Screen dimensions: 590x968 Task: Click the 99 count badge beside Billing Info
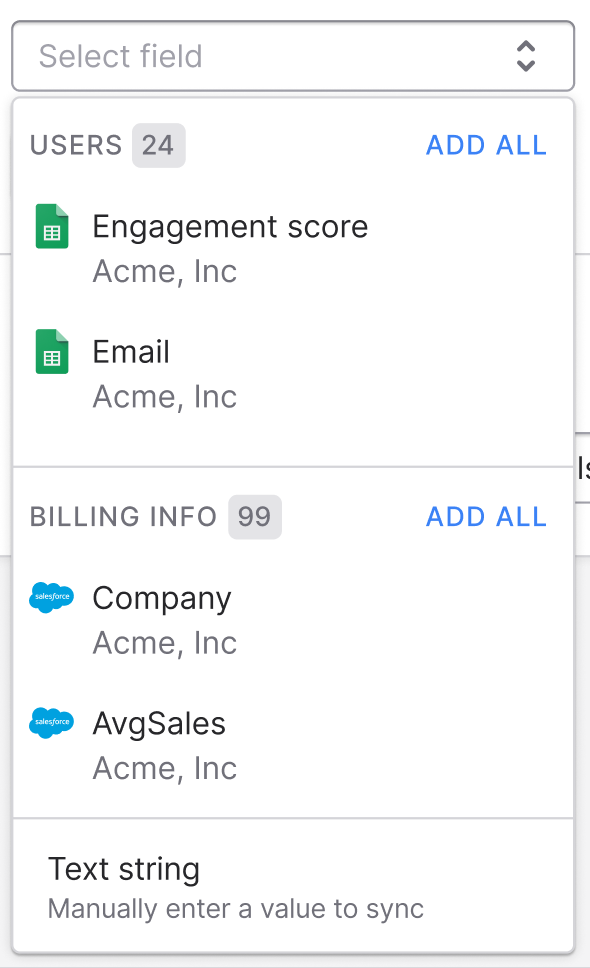(255, 517)
